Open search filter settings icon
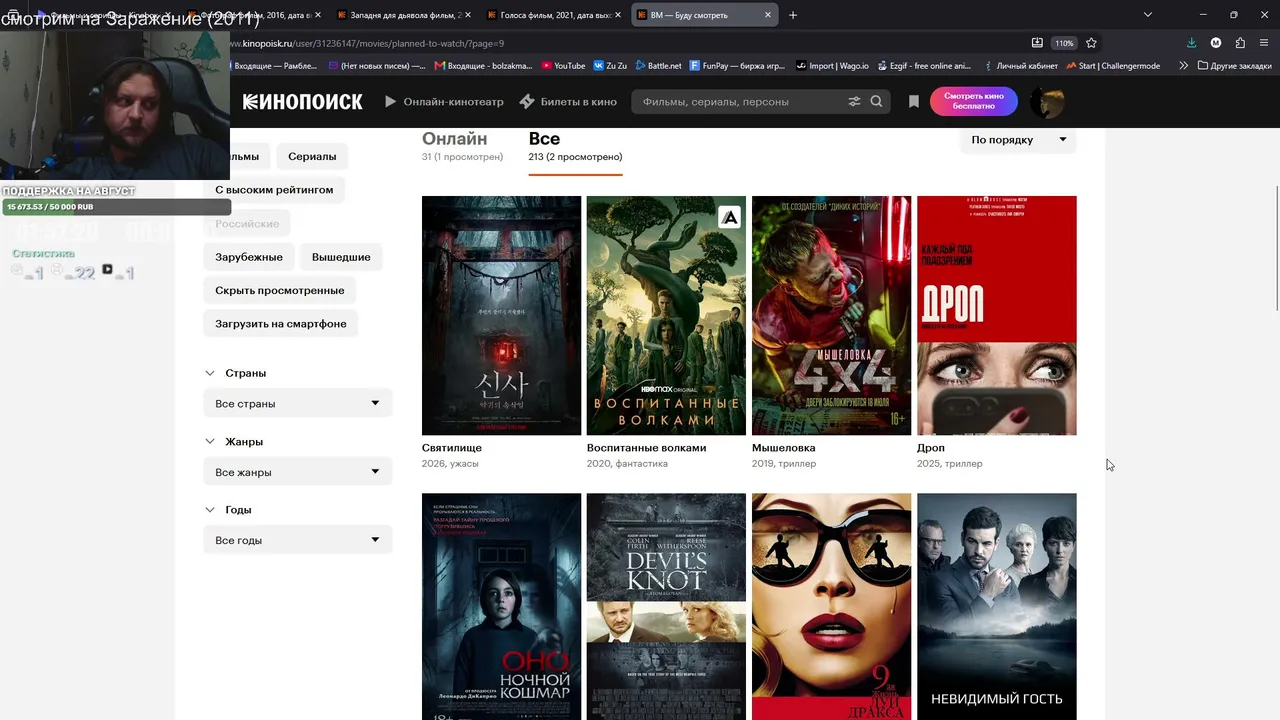1280x720 pixels. 854,101
